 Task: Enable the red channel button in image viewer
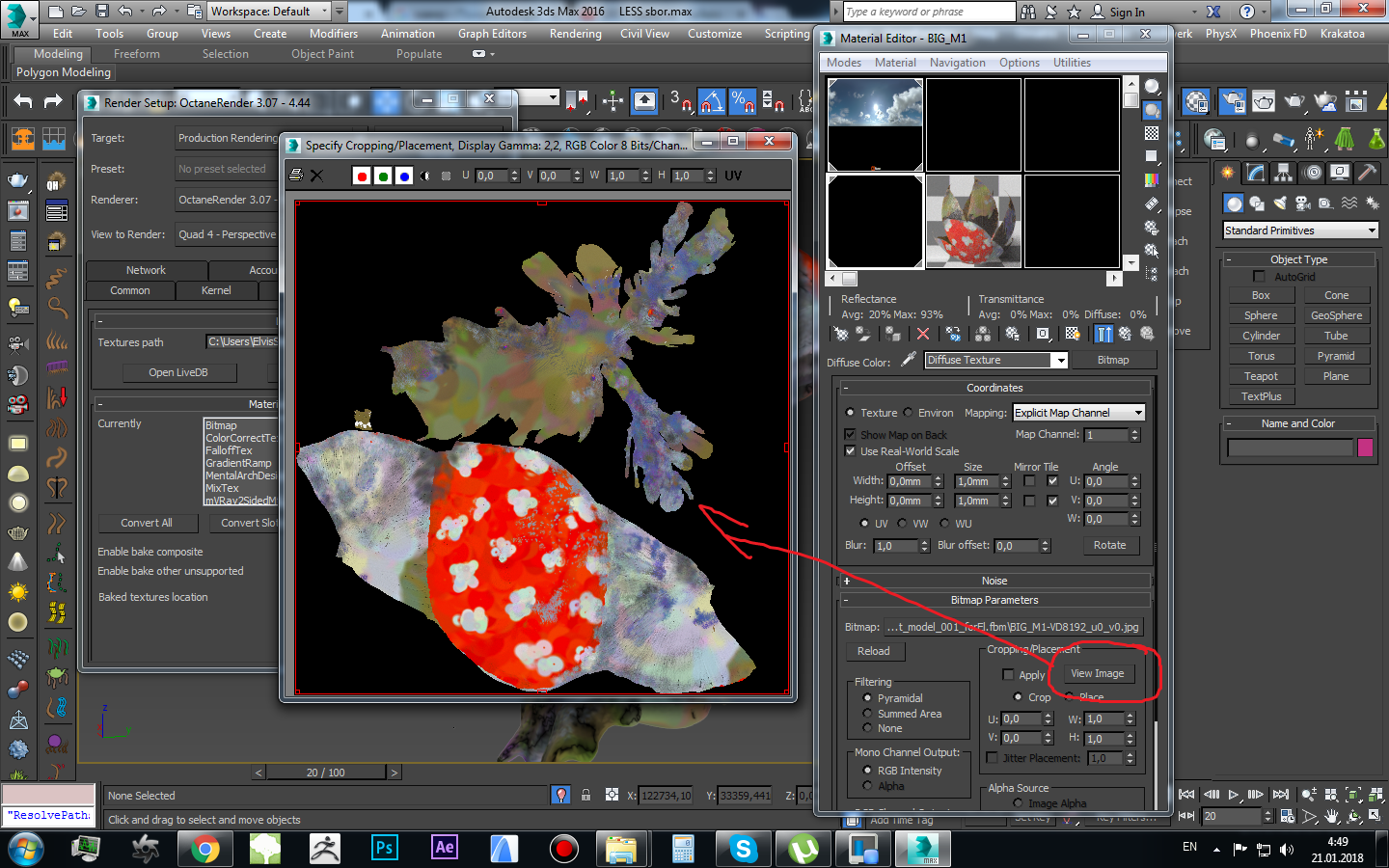(362, 176)
